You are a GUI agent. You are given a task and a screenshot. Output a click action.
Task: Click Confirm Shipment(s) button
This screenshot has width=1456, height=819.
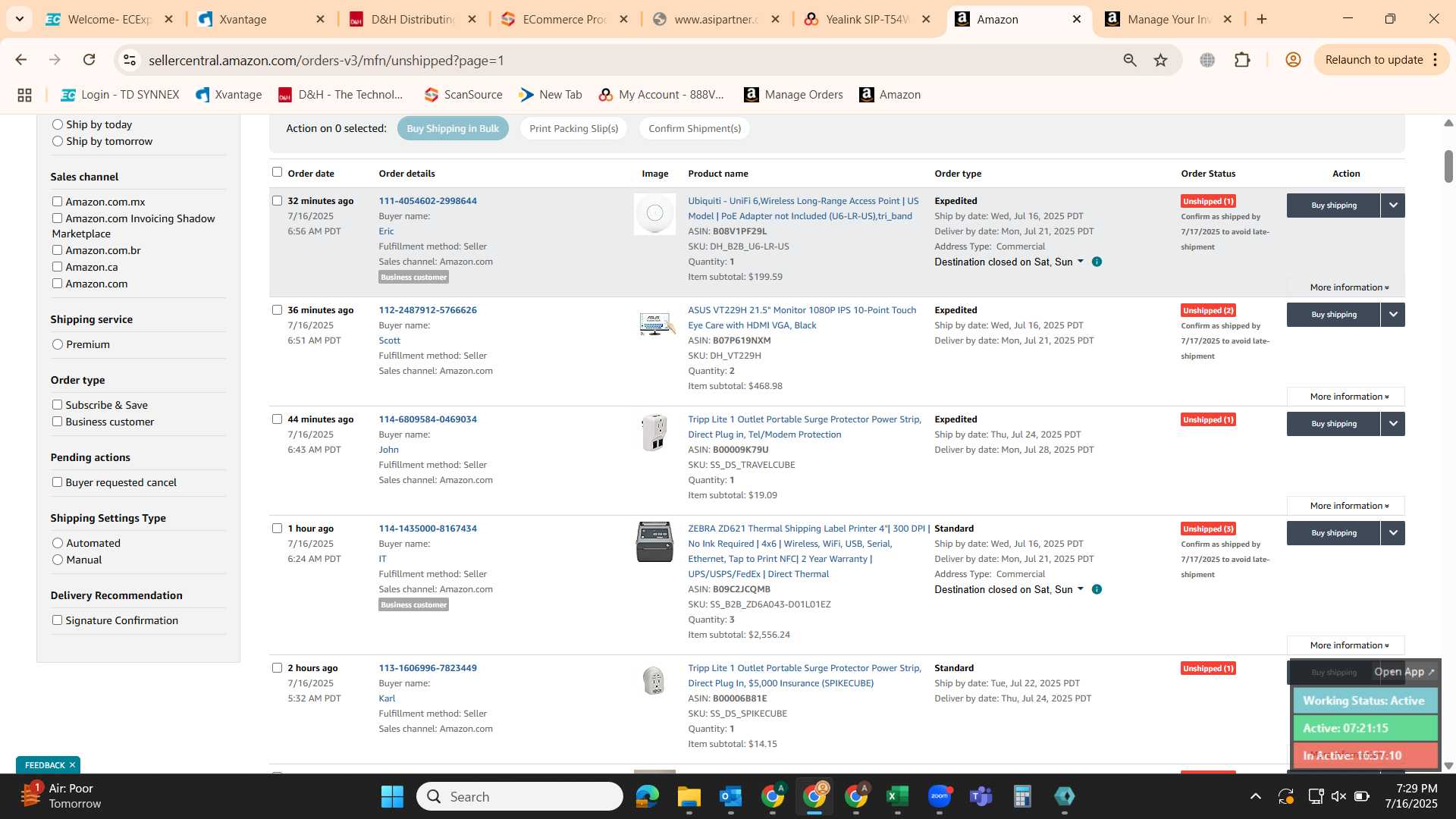click(x=695, y=128)
